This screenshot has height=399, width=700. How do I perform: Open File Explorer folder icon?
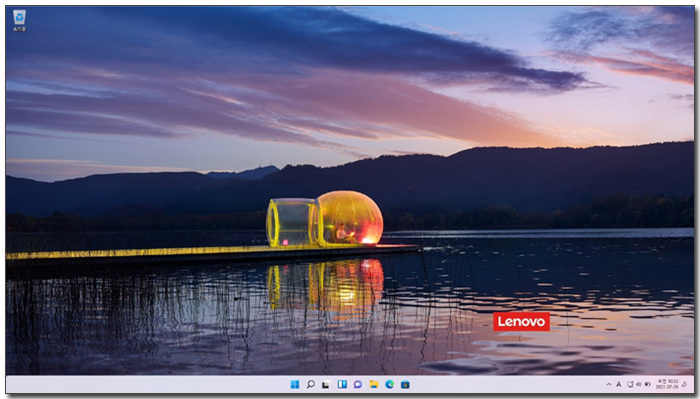[374, 384]
